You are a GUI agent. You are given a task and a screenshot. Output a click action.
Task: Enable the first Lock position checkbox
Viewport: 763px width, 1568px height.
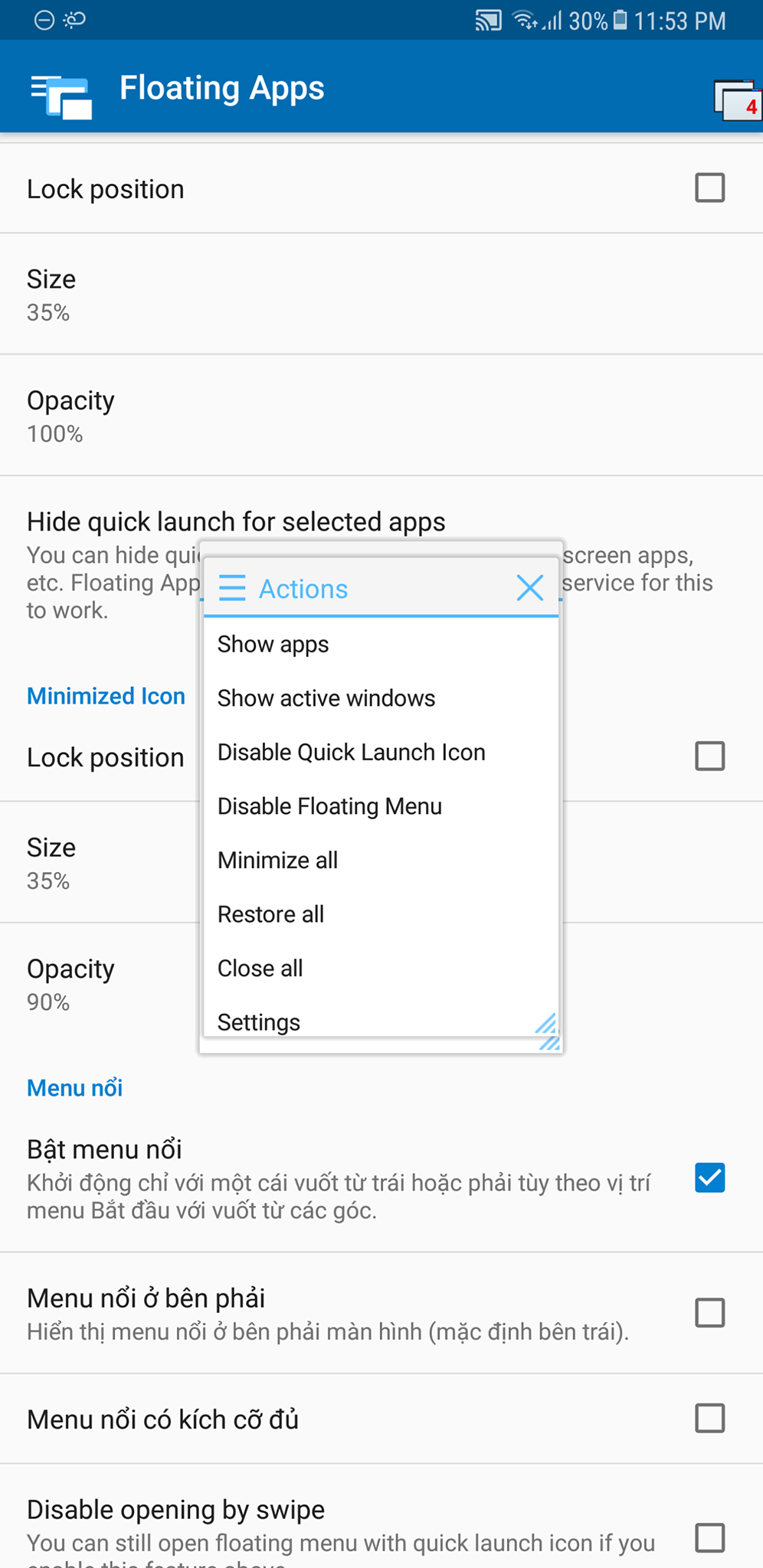pos(709,188)
